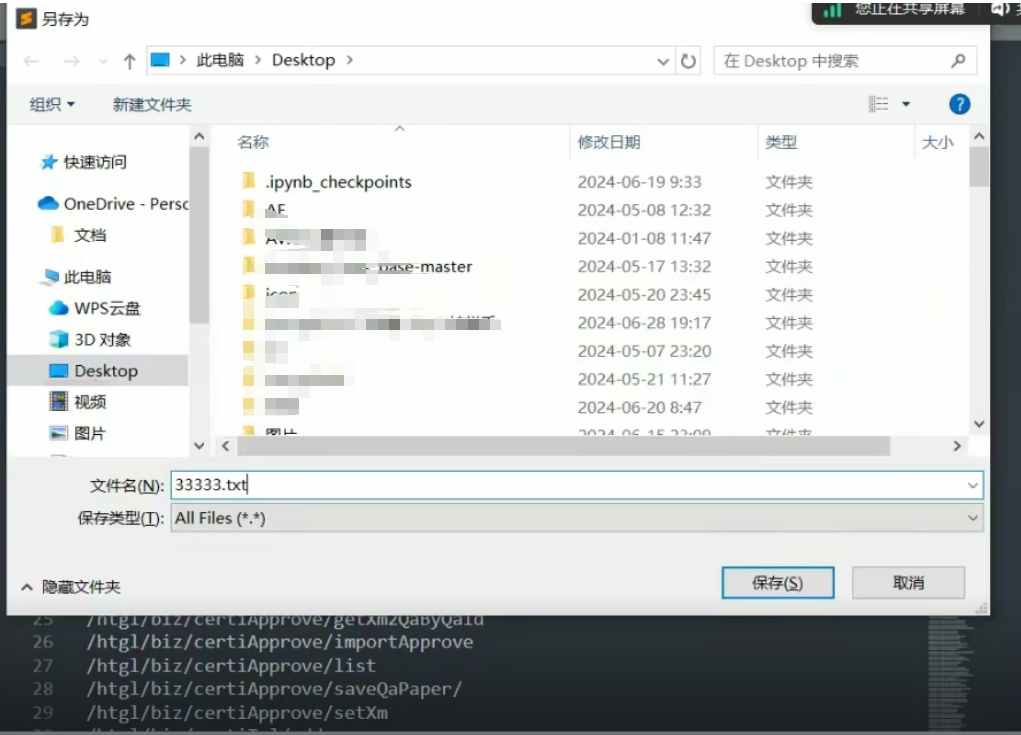
Task: Select 3D 对象 in the navigation pane
Action: [102, 340]
